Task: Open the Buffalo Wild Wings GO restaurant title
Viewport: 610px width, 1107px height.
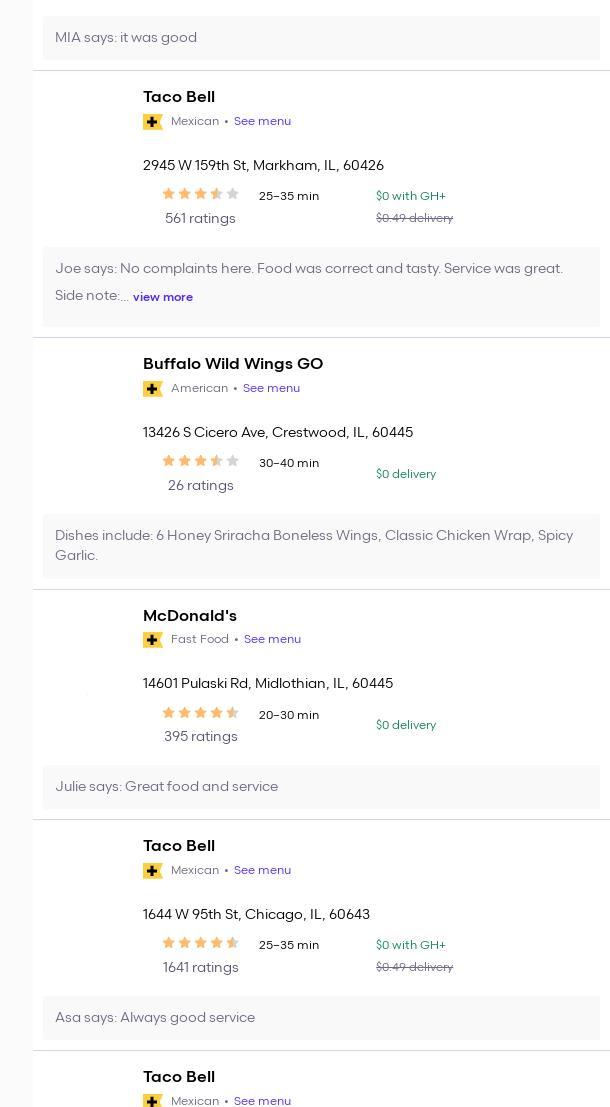Action: [233, 364]
